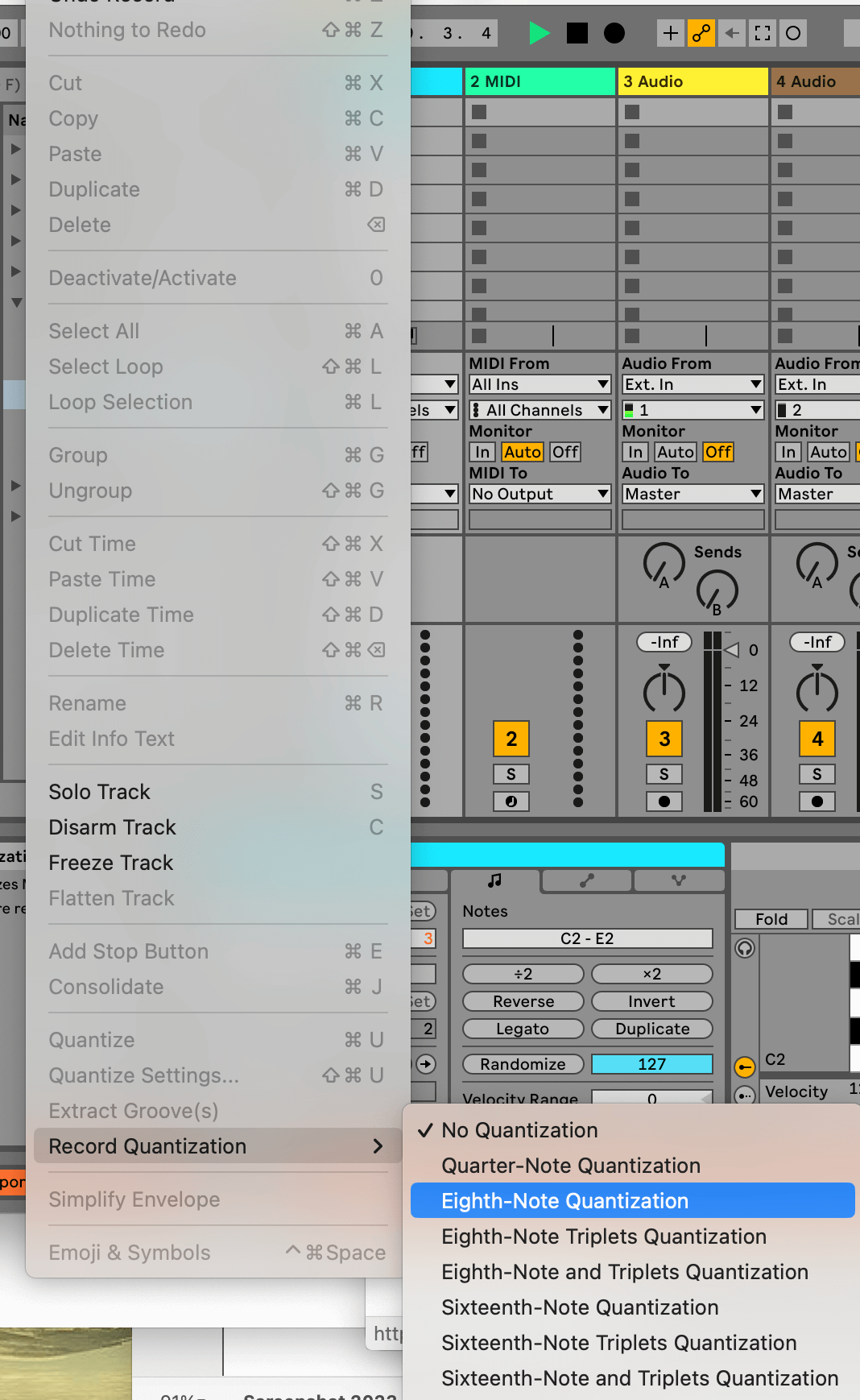Toggle track activator 2 on MIDI track
Image resolution: width=860 pixels, height=1400 pixels.
click(511, 739)
